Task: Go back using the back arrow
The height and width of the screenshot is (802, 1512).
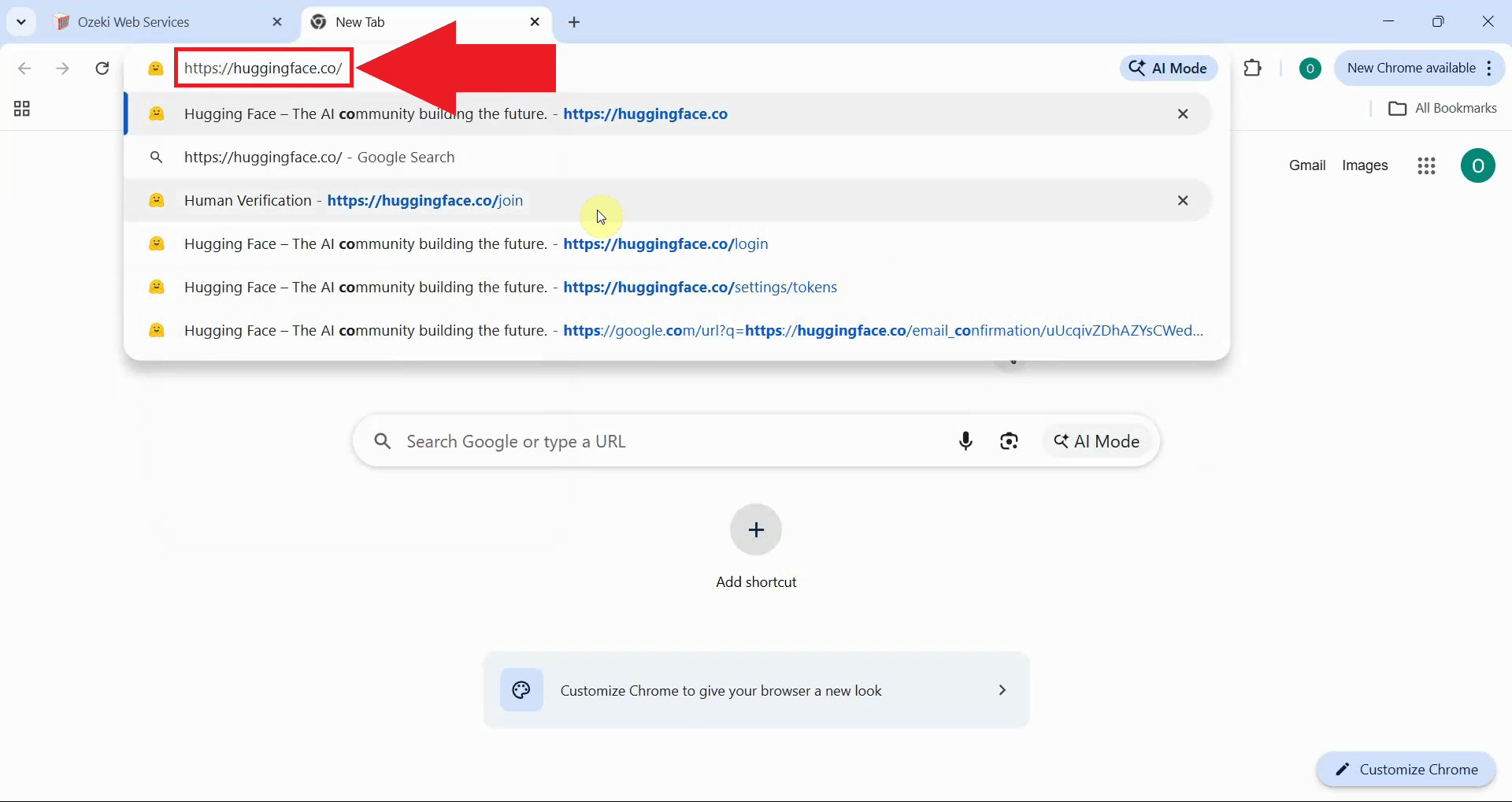Action: point(24,69)
